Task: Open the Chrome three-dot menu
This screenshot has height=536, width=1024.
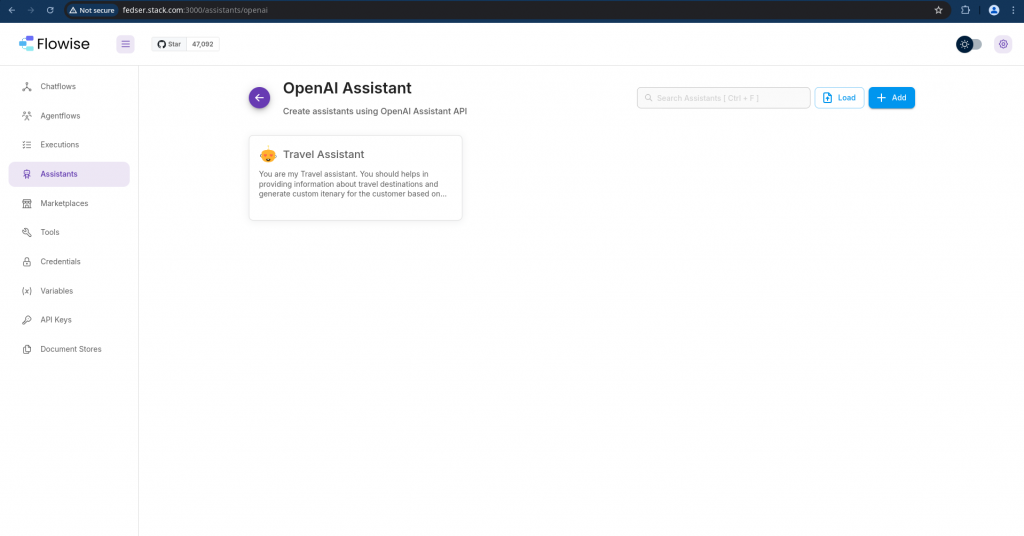Action: [1013, 10]
